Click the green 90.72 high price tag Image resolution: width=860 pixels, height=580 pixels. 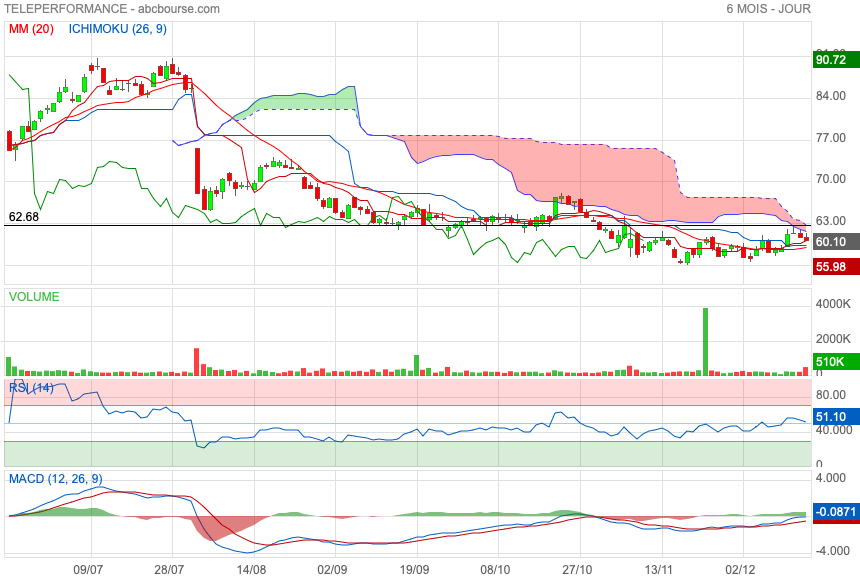click(x=836, y=59)
